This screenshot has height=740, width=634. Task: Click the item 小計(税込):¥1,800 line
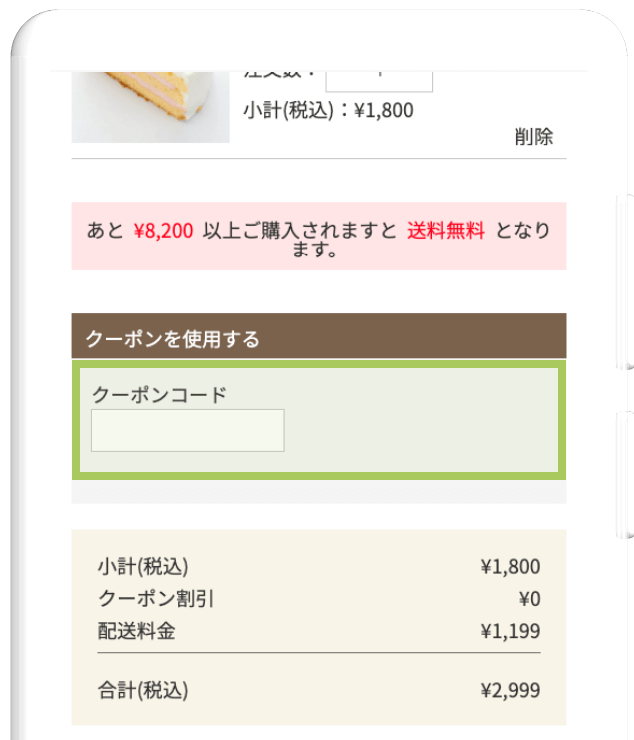pos(328,110)
